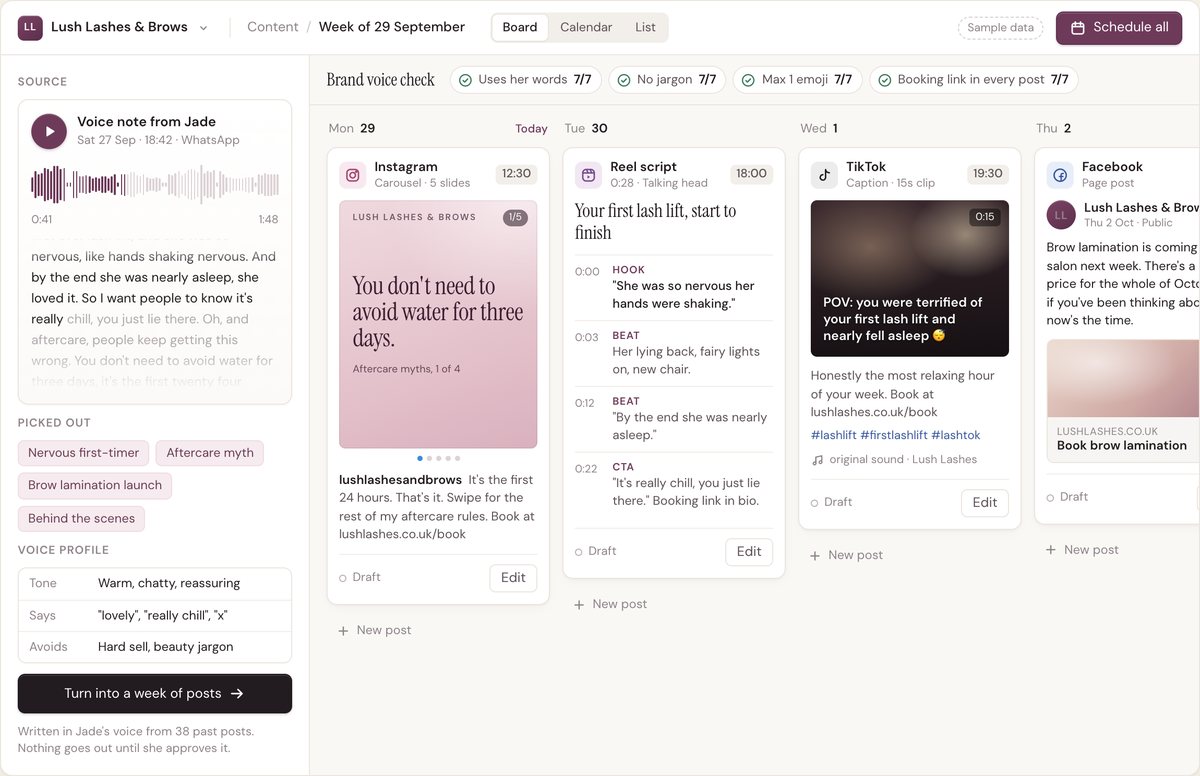The image size is (1200, 776).
Task: Expand the Lush Lashes & Brows workspace dropdown
Action: point(204,28)
